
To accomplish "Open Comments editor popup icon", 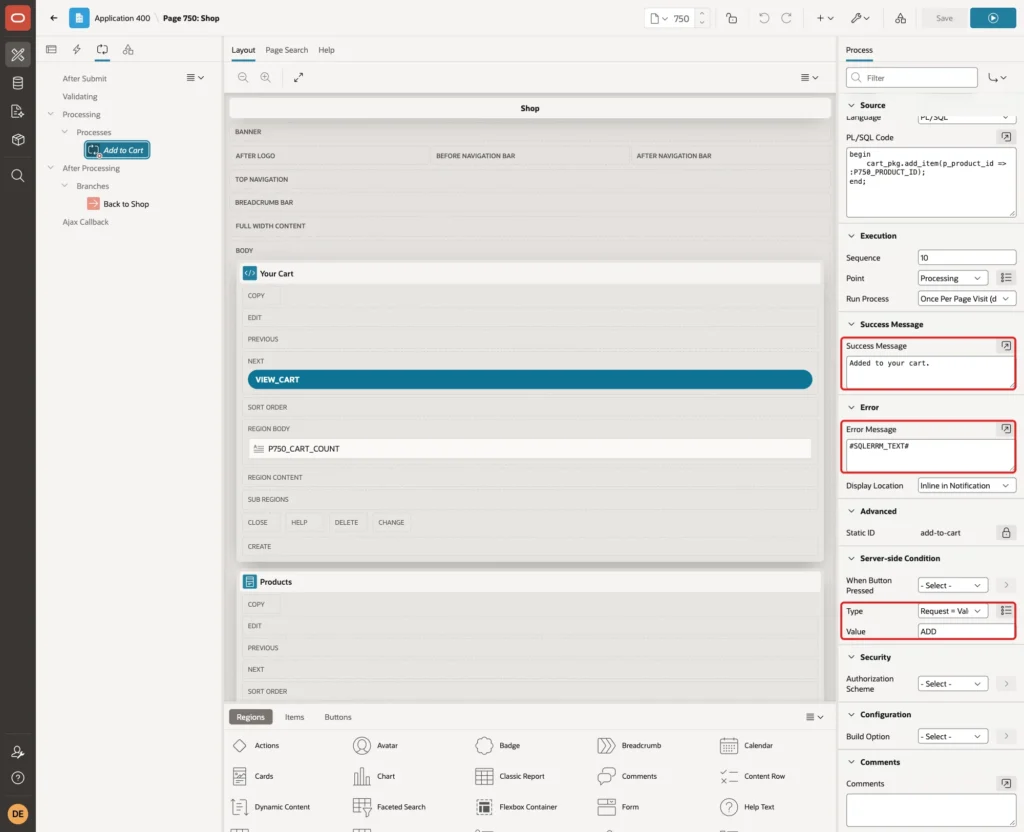I will [x=1006, y=783].
